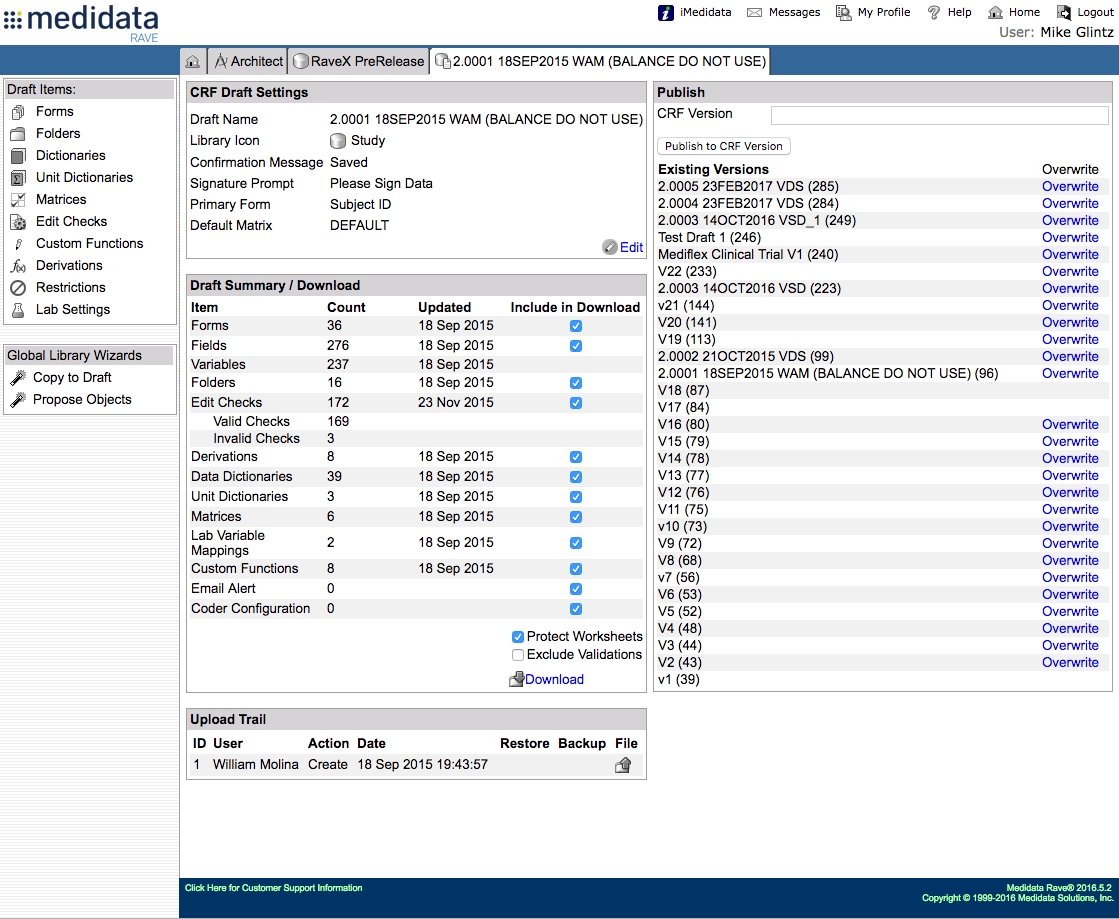The image size is (1119, 919).
Task: Uncheck Include in Download for Coder Configuration
Action: [x=576, y=609]
